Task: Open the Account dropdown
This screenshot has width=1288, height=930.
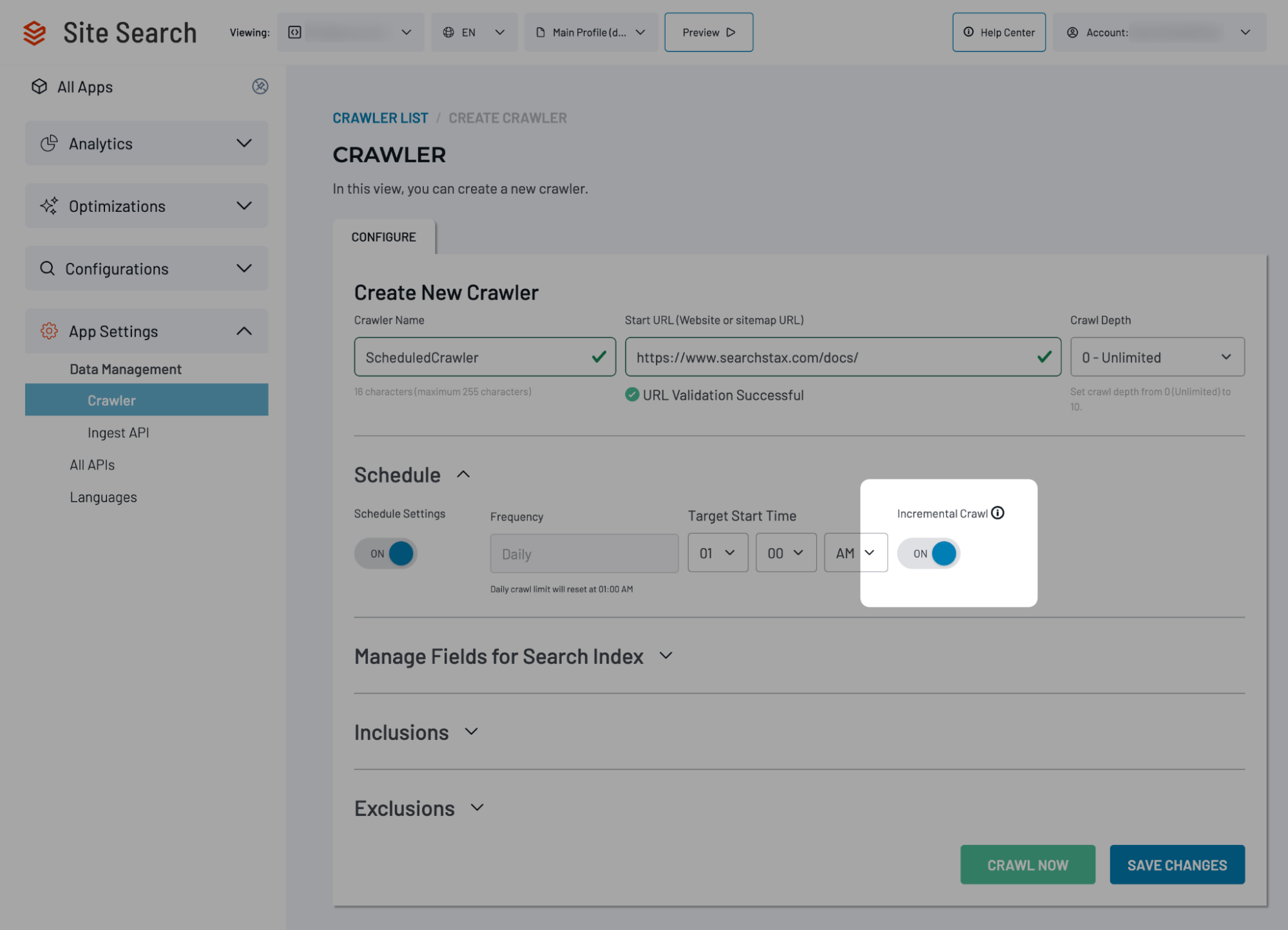Action: click(1159, 32)
